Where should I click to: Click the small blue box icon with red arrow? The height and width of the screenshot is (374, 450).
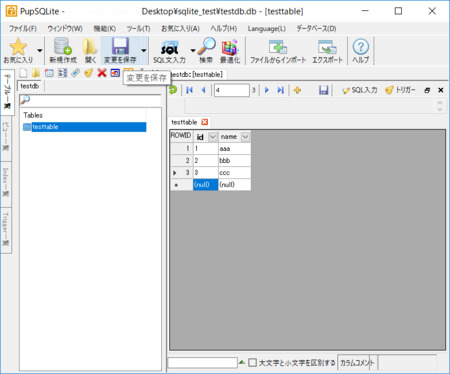coord(115,73)
